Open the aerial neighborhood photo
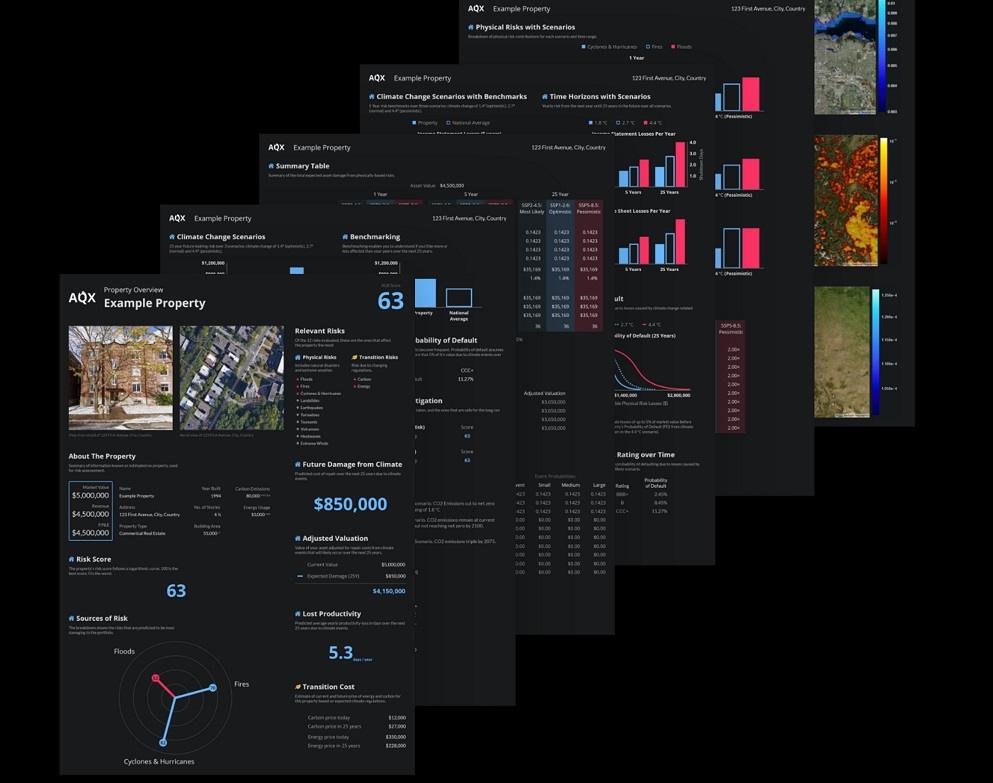 click(232, 378)
